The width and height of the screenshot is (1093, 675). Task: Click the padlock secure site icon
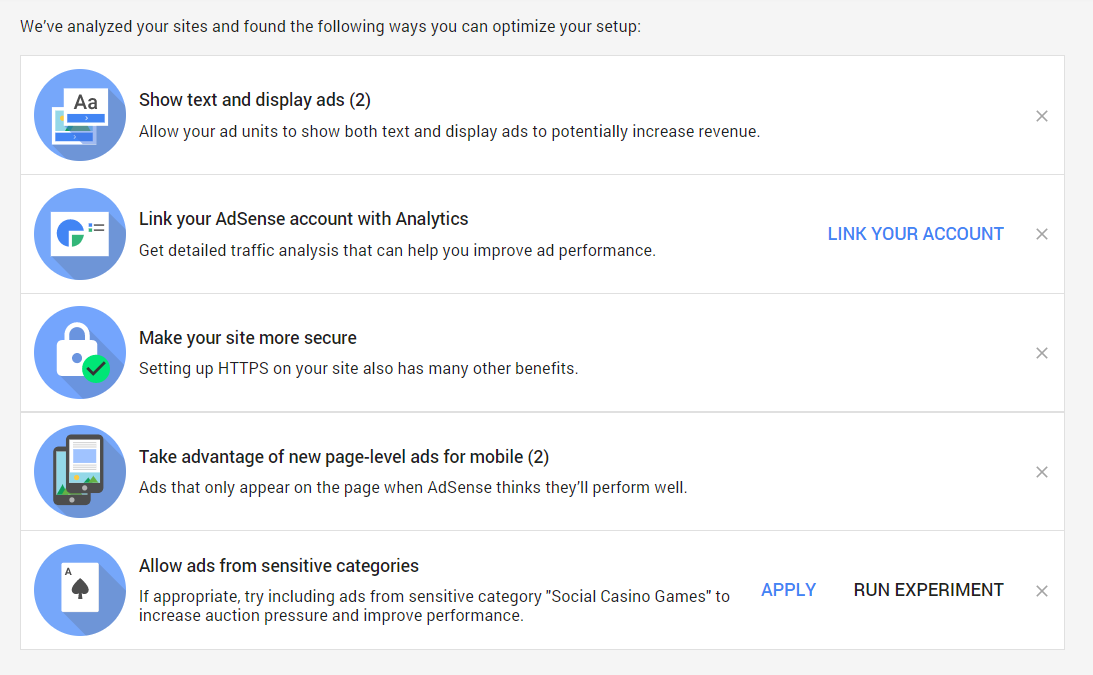(x=80, y=353)
